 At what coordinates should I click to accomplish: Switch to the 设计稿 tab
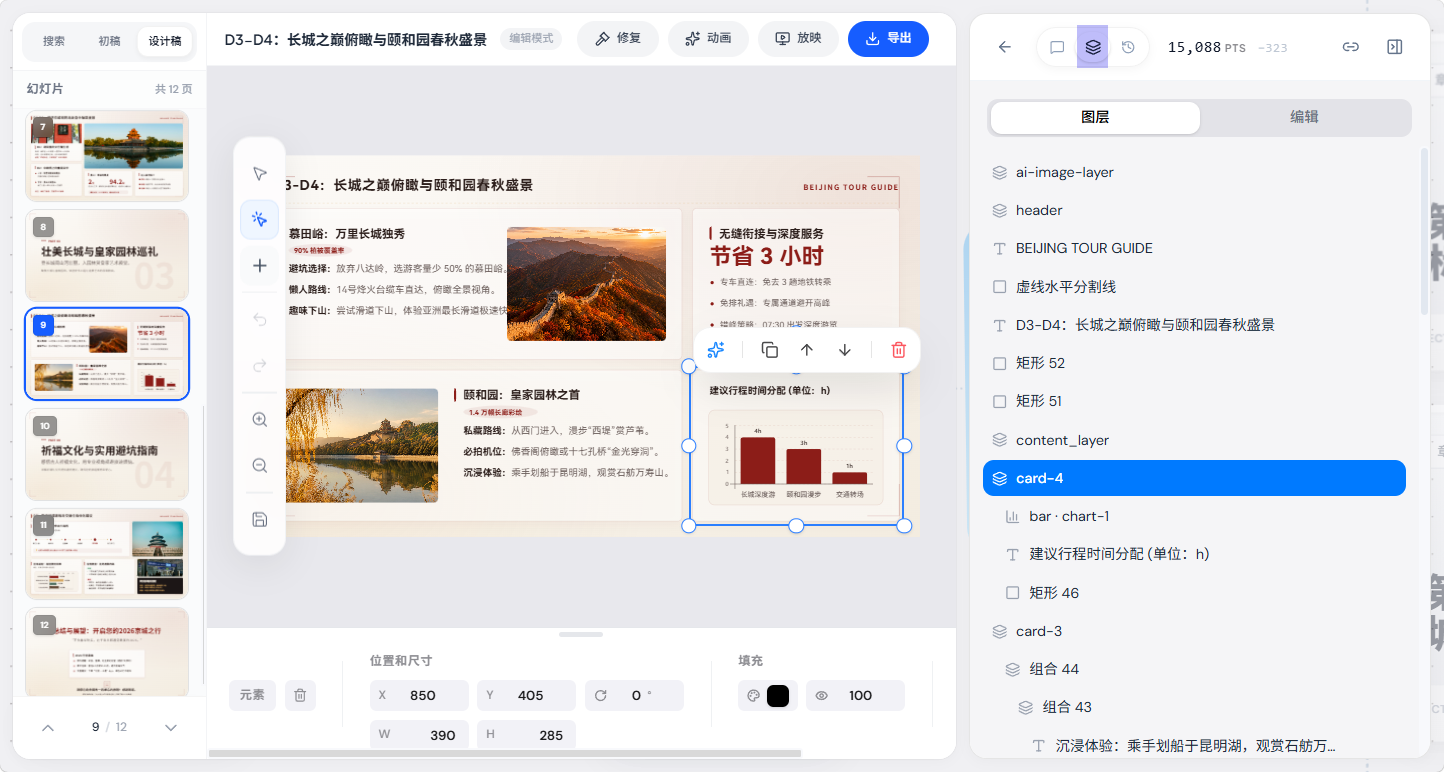pos(165,41)
